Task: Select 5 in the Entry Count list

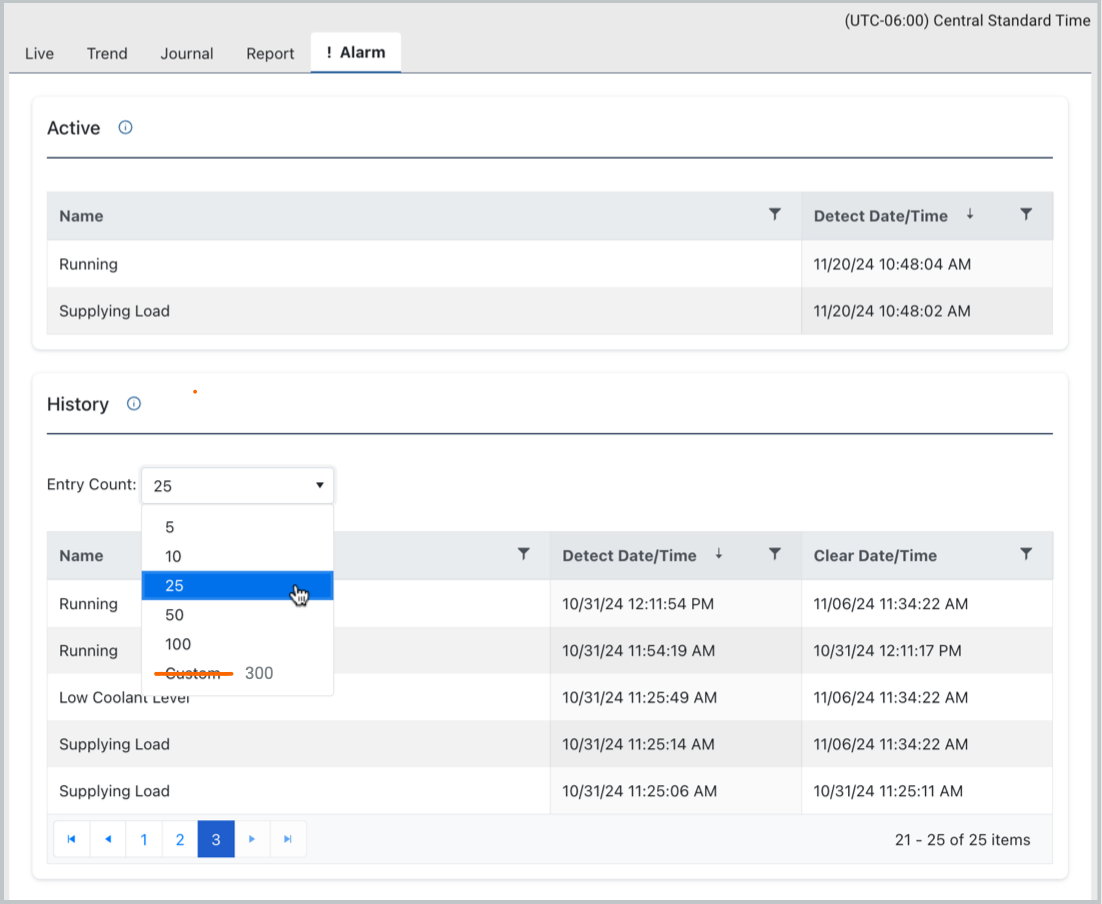Action: coord(170,527)
